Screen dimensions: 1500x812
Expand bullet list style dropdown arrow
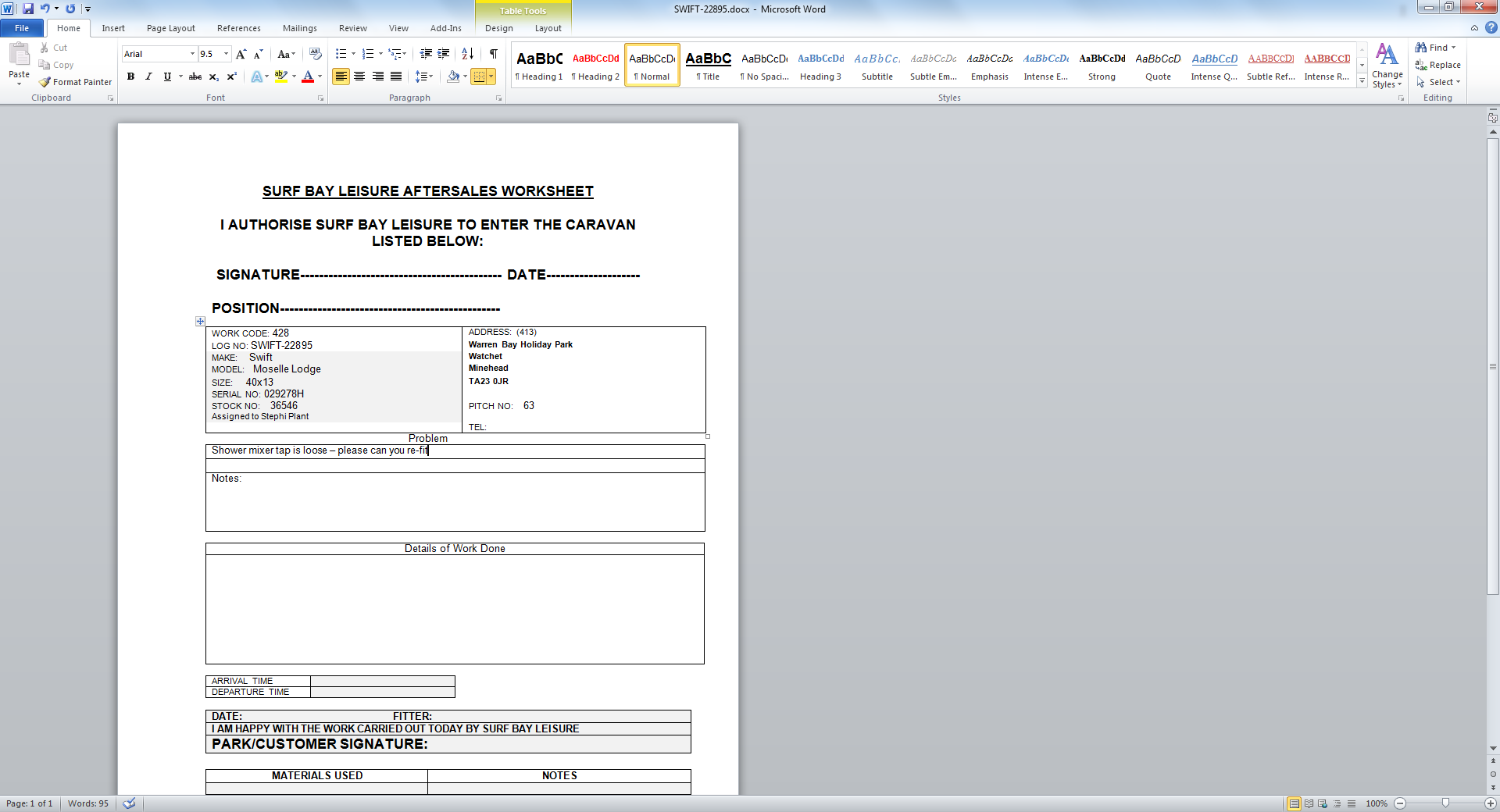[x=353, y=54]
